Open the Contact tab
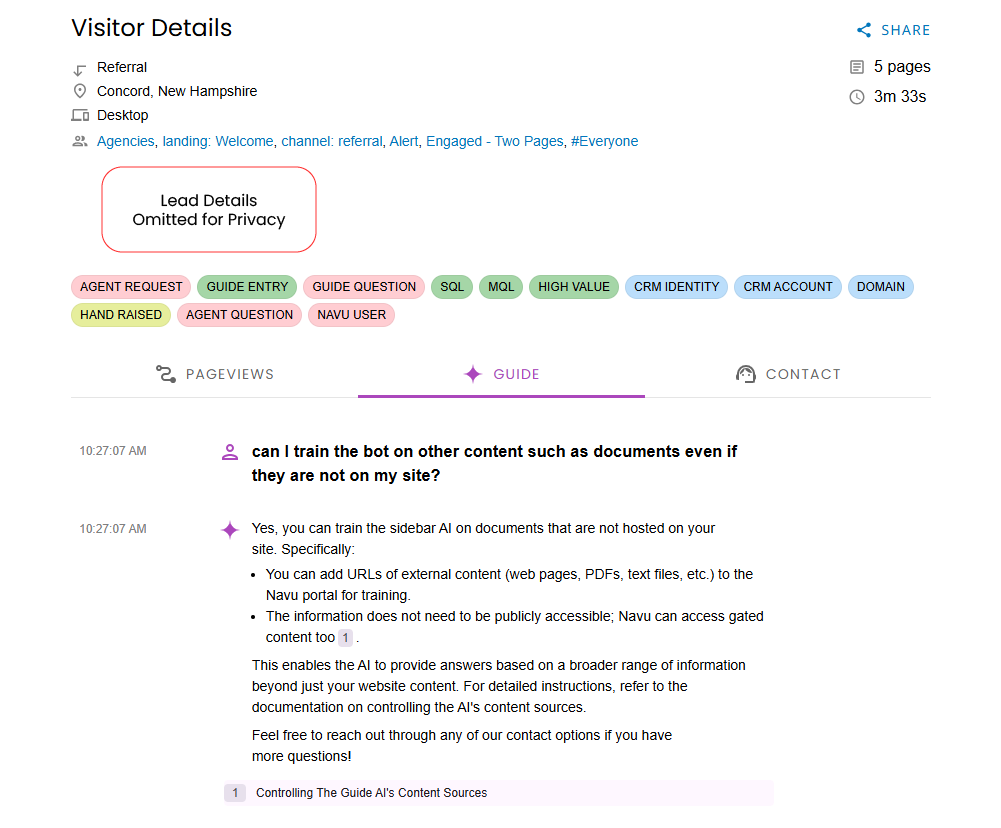Viewport: 1001px width, 828px height. pos(787,374)
